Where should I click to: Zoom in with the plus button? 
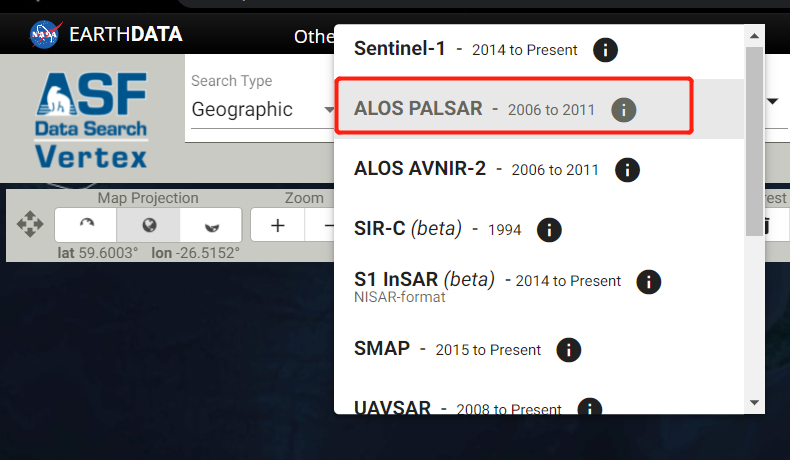(277, 225)
